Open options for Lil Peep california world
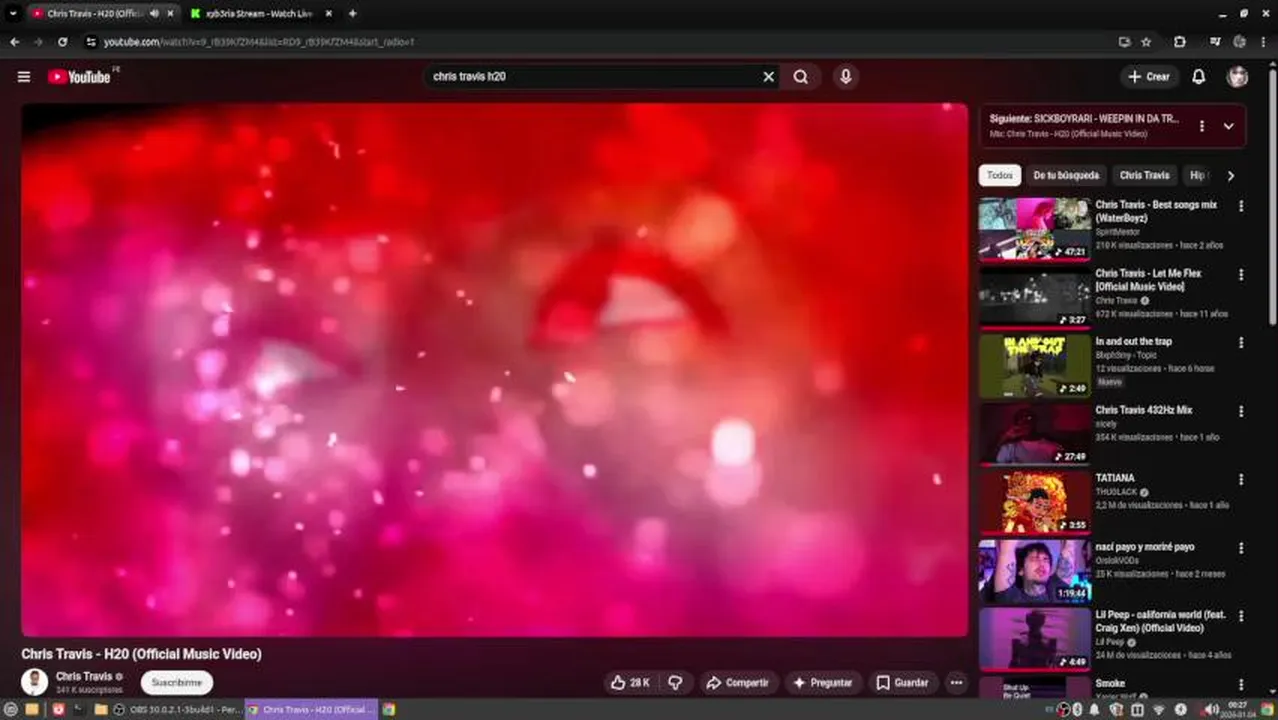The height and width of the screenshot is (720, 1278). [x=1241, y=616]
